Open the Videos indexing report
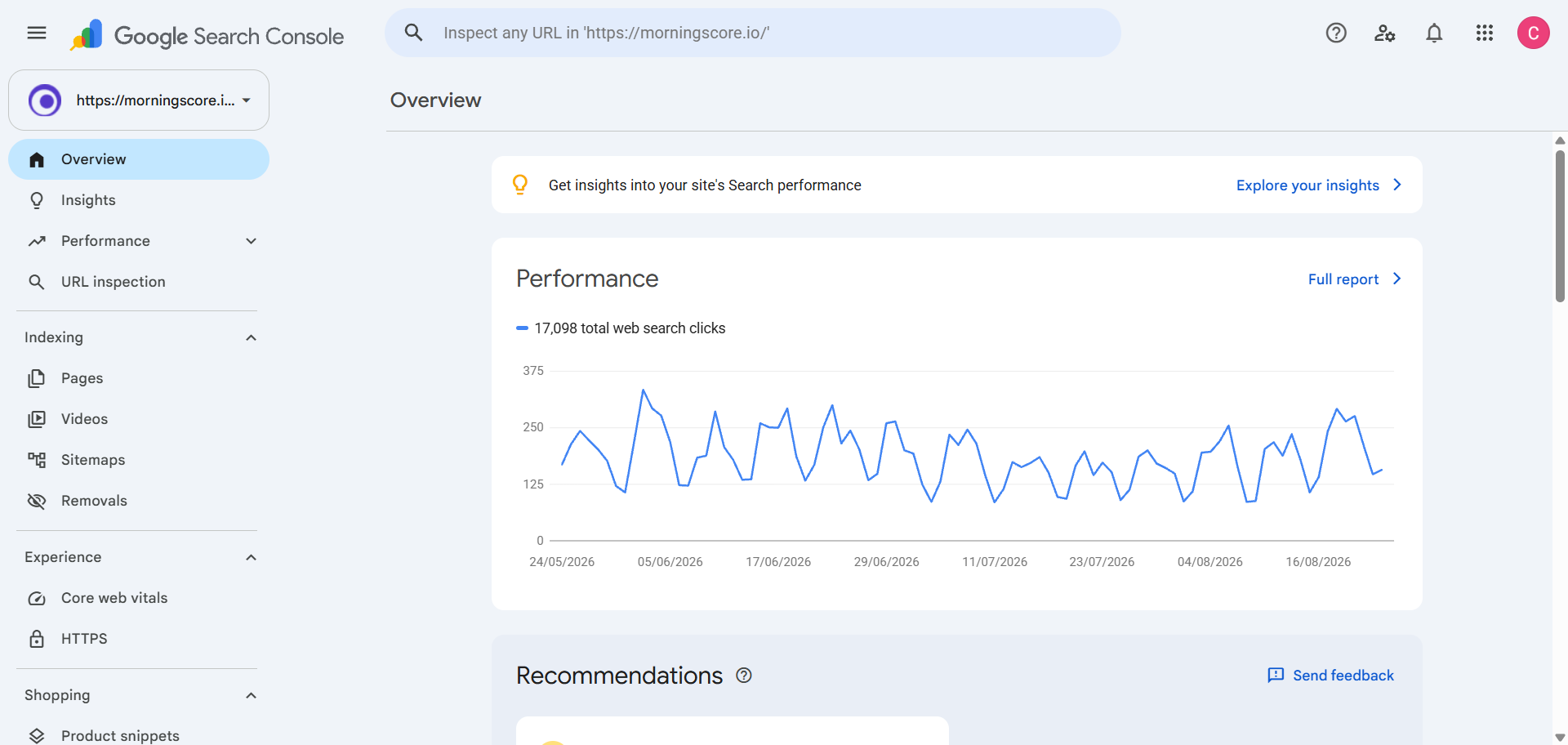Screen dimensions: 1568x745 pos(139,419)
